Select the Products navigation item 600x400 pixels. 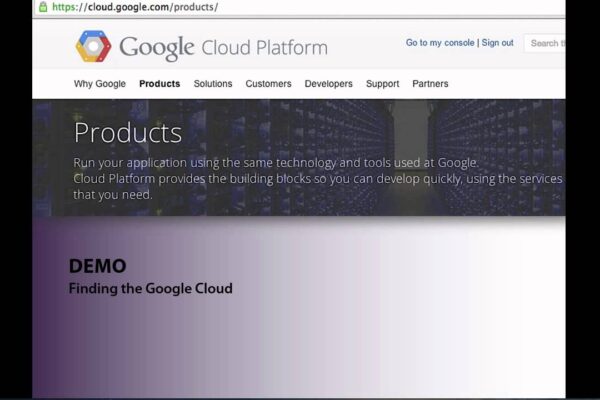pyautogui.click(x=160, y=84)
